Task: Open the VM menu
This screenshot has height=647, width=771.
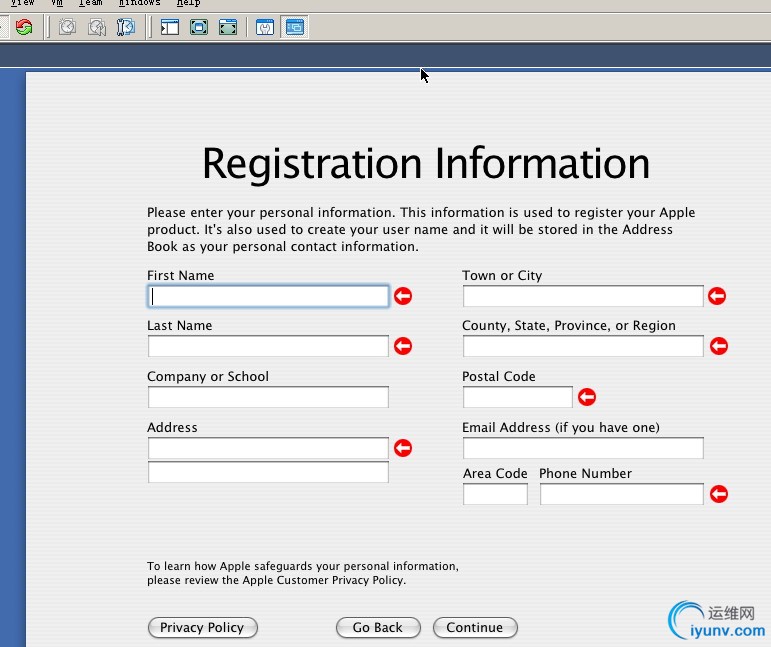Action: (57, 3)
